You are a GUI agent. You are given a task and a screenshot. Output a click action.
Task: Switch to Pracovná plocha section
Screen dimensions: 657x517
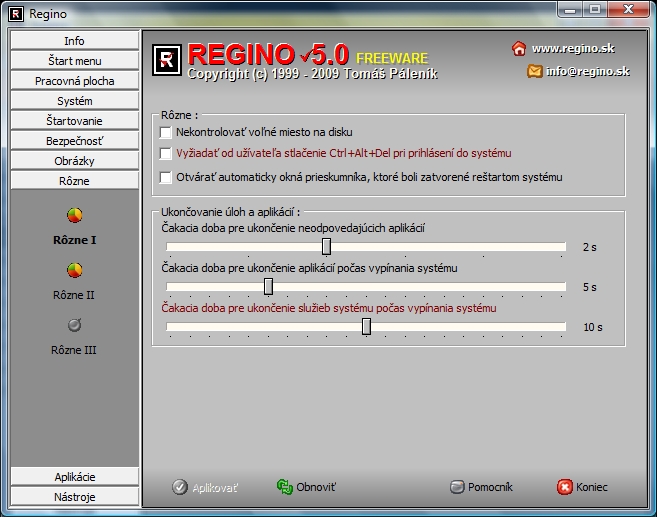tap(75, 81)
